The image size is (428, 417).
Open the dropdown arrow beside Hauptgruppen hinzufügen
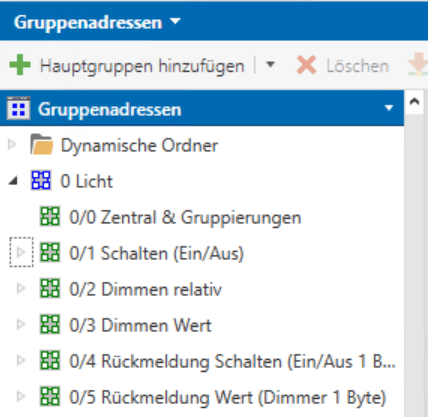tap(270, 64)
